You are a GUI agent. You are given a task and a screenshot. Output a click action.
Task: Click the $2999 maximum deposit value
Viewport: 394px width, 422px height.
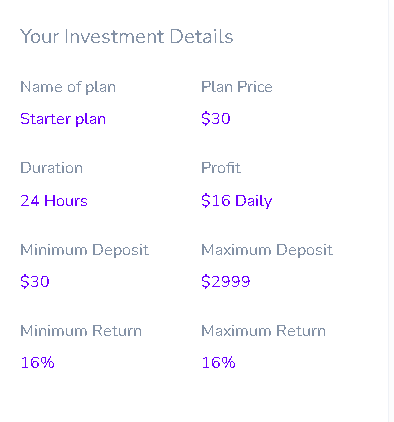(226, 282)
